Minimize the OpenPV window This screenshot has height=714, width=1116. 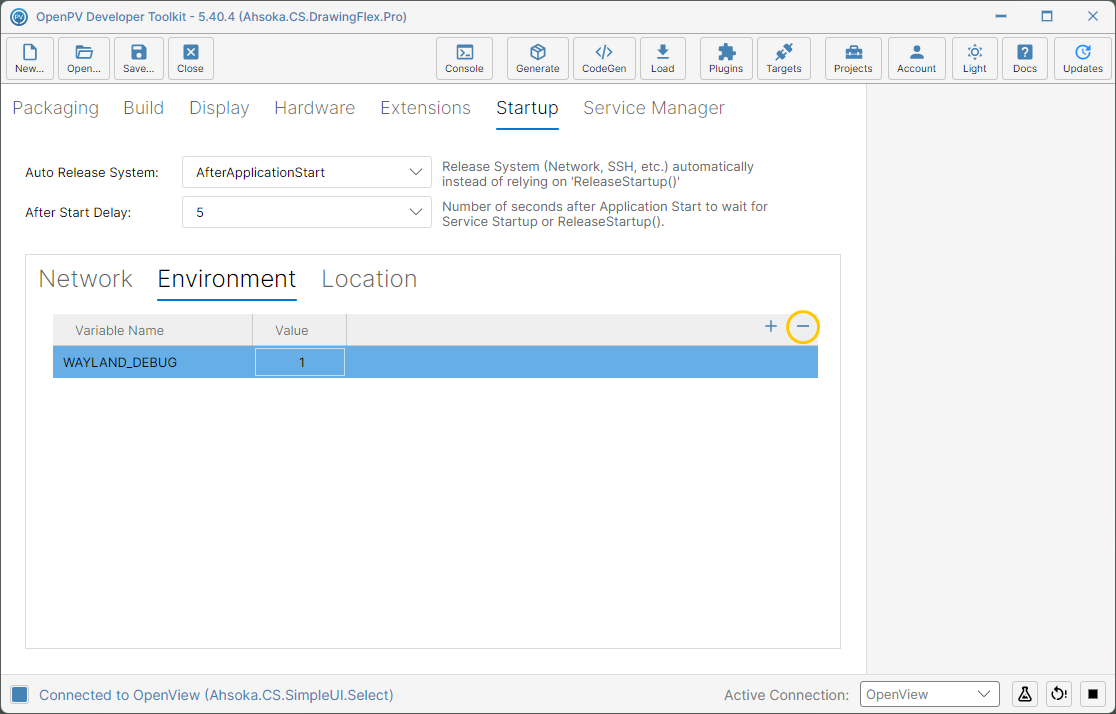[1001, 16]
